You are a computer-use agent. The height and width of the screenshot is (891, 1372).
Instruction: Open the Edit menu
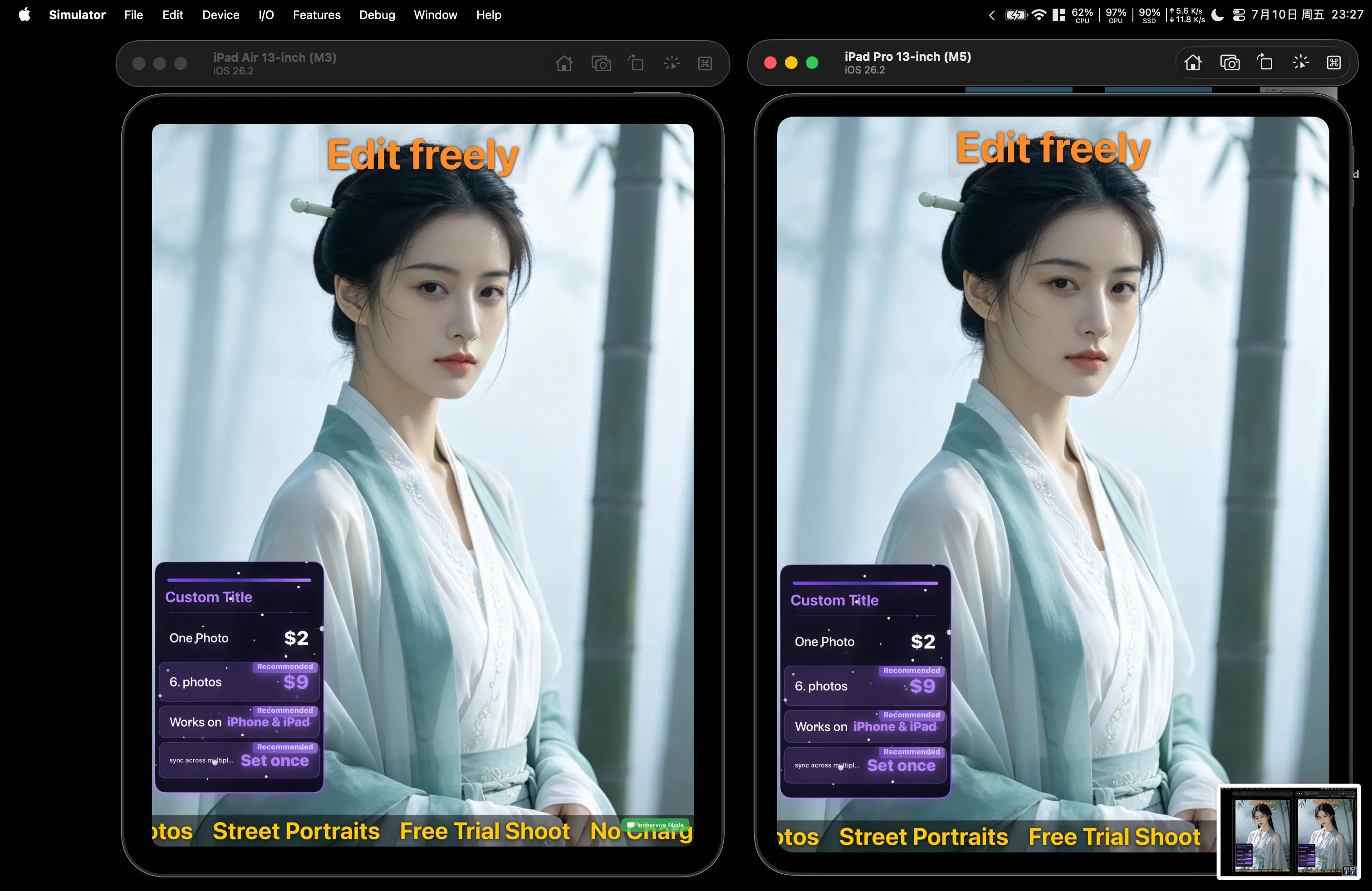pyautogui.click(x=172, y=15)
